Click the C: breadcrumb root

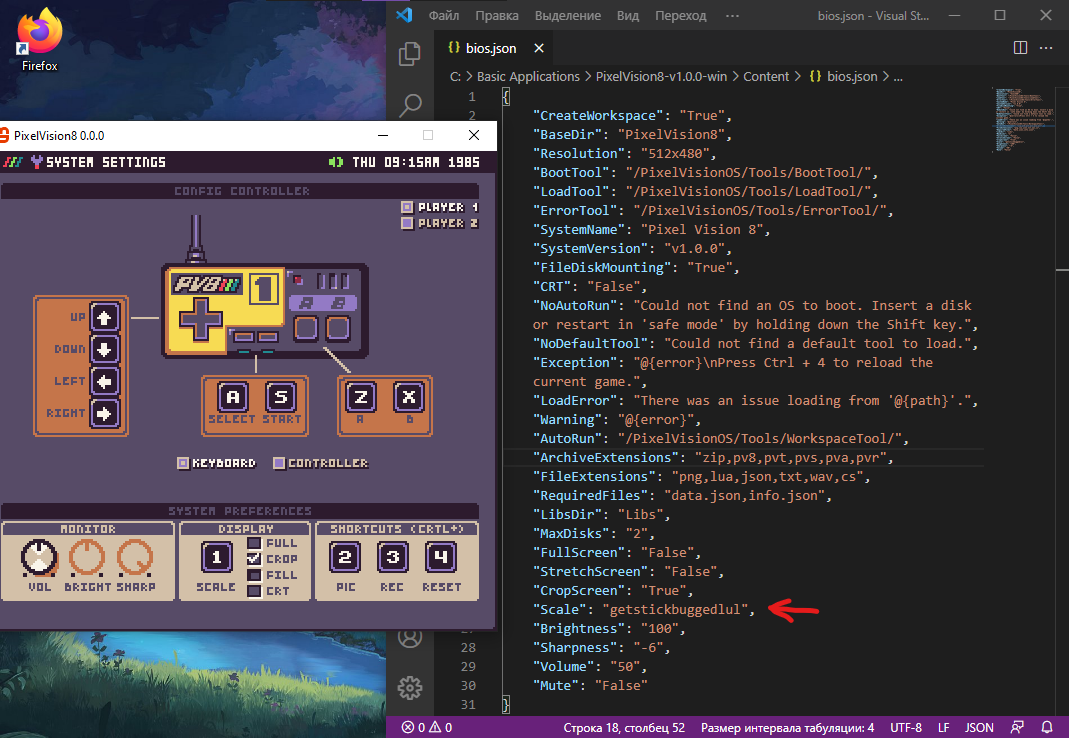pyautogui.click(x=455, y=76)
